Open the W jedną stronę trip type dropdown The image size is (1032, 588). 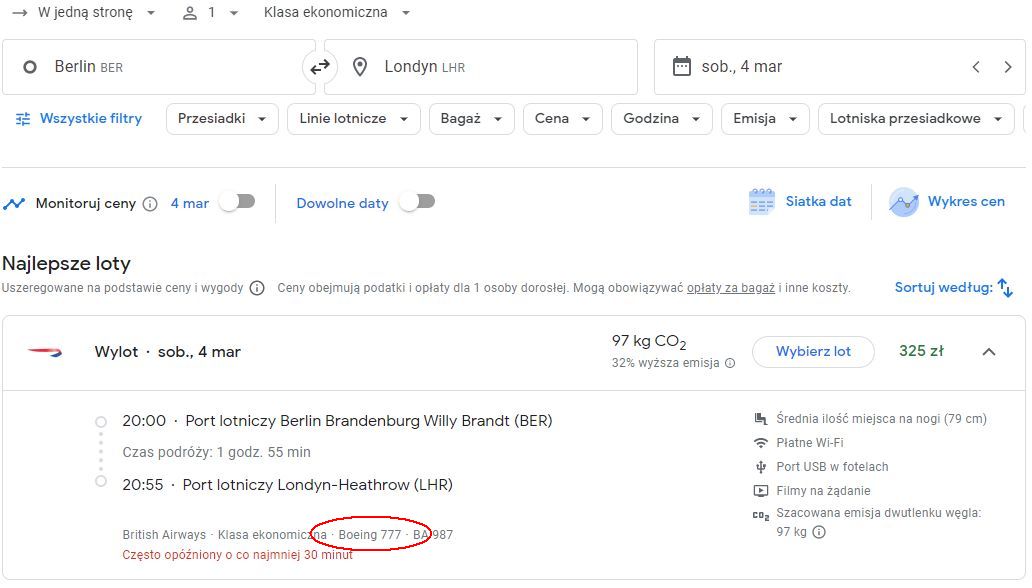point(84,13)
